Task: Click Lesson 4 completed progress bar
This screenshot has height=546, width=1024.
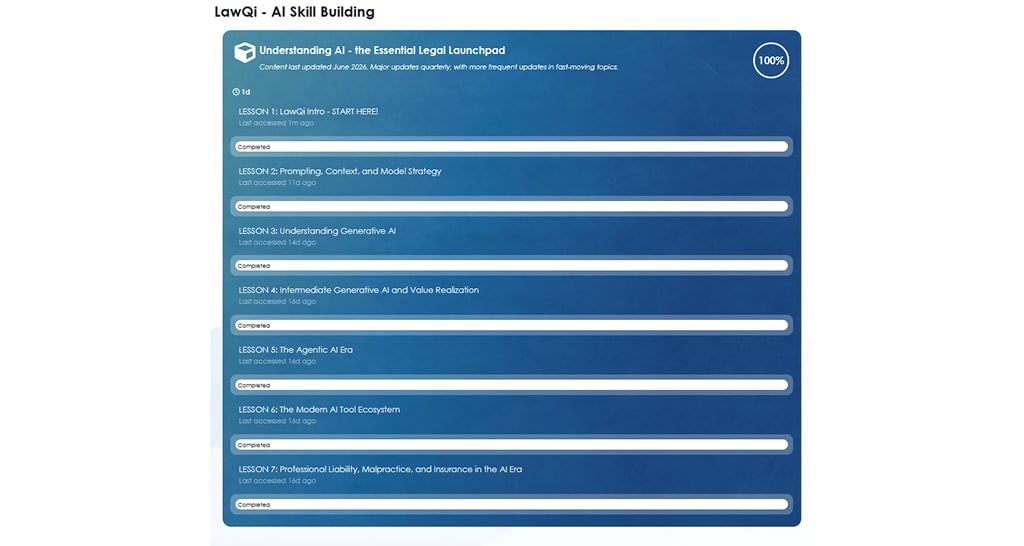Action: click(x=511, y=325)
